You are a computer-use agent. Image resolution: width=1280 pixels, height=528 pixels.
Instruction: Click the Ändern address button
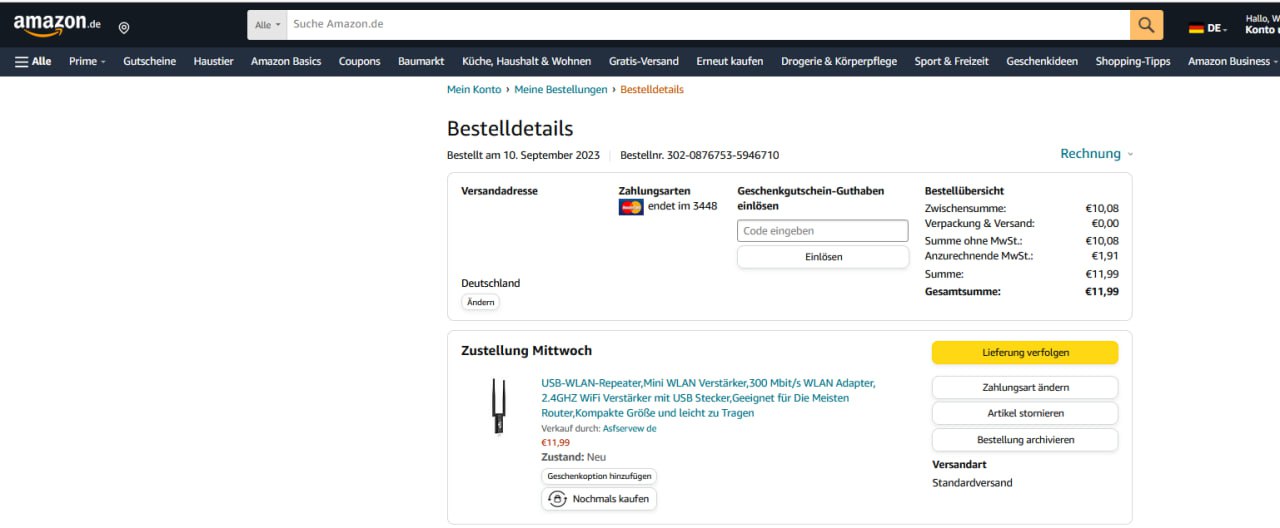click(x=481, y=302)
